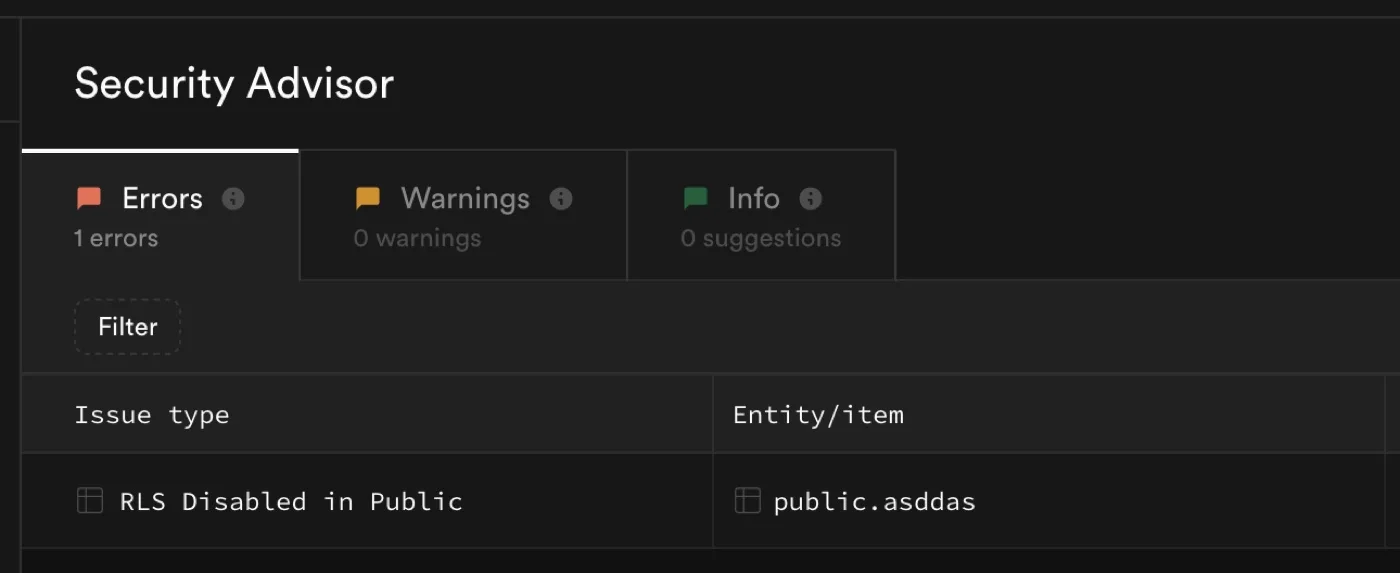The image size is (1400, 573).
Task: Click the 0 warnings count text
Action: pos(417,239)
